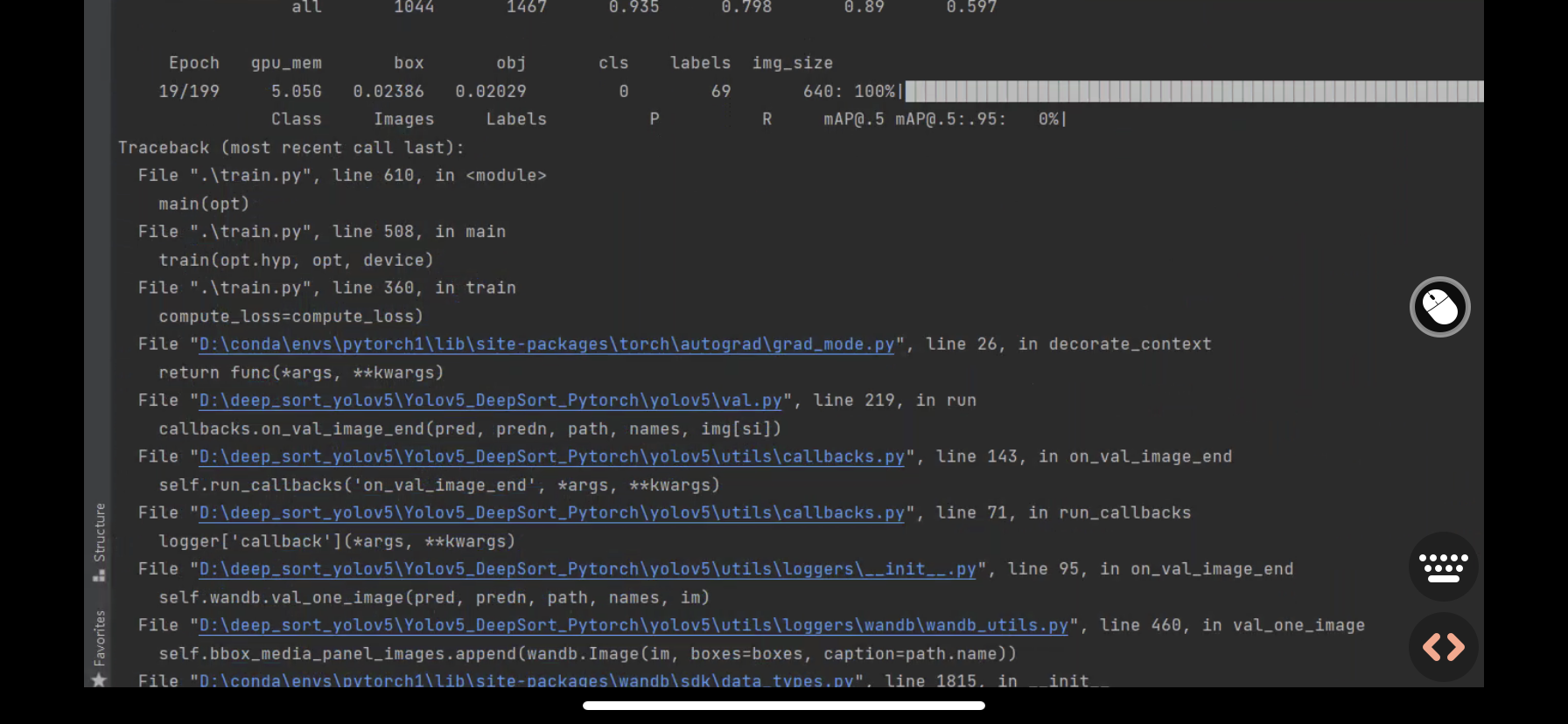This screenshot has width=1568, height=724.
Task: Click the 'main(opt)' code line
Action: (204, 204)
